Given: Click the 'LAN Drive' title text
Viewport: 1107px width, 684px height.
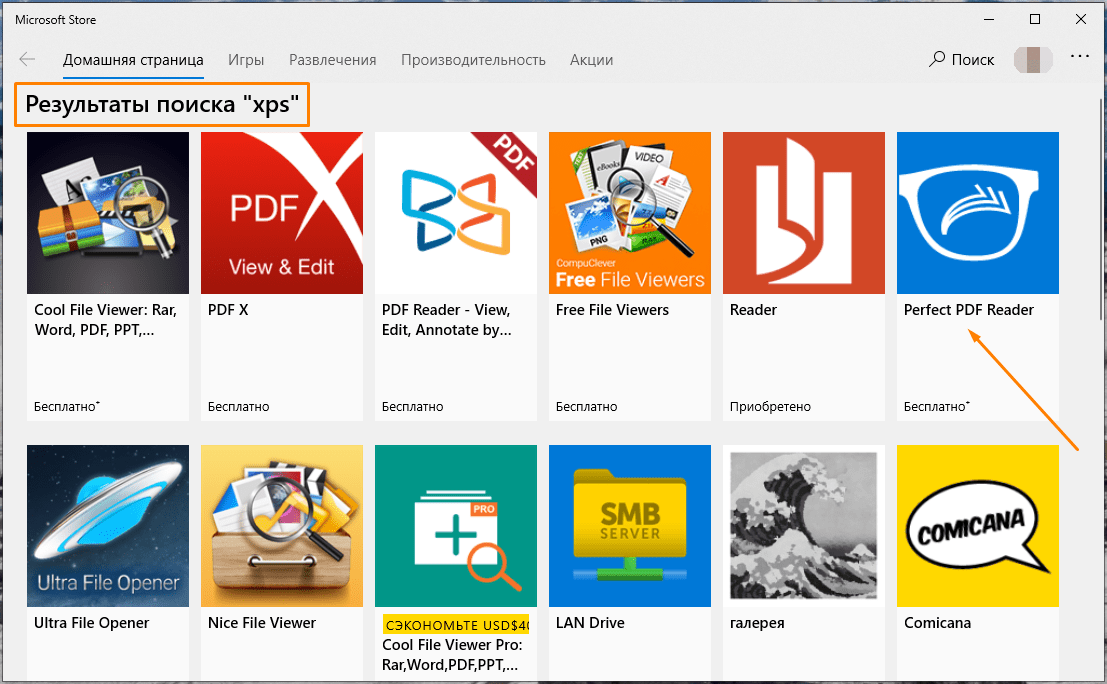Looking at the screenshot, I should pos(590,623).
